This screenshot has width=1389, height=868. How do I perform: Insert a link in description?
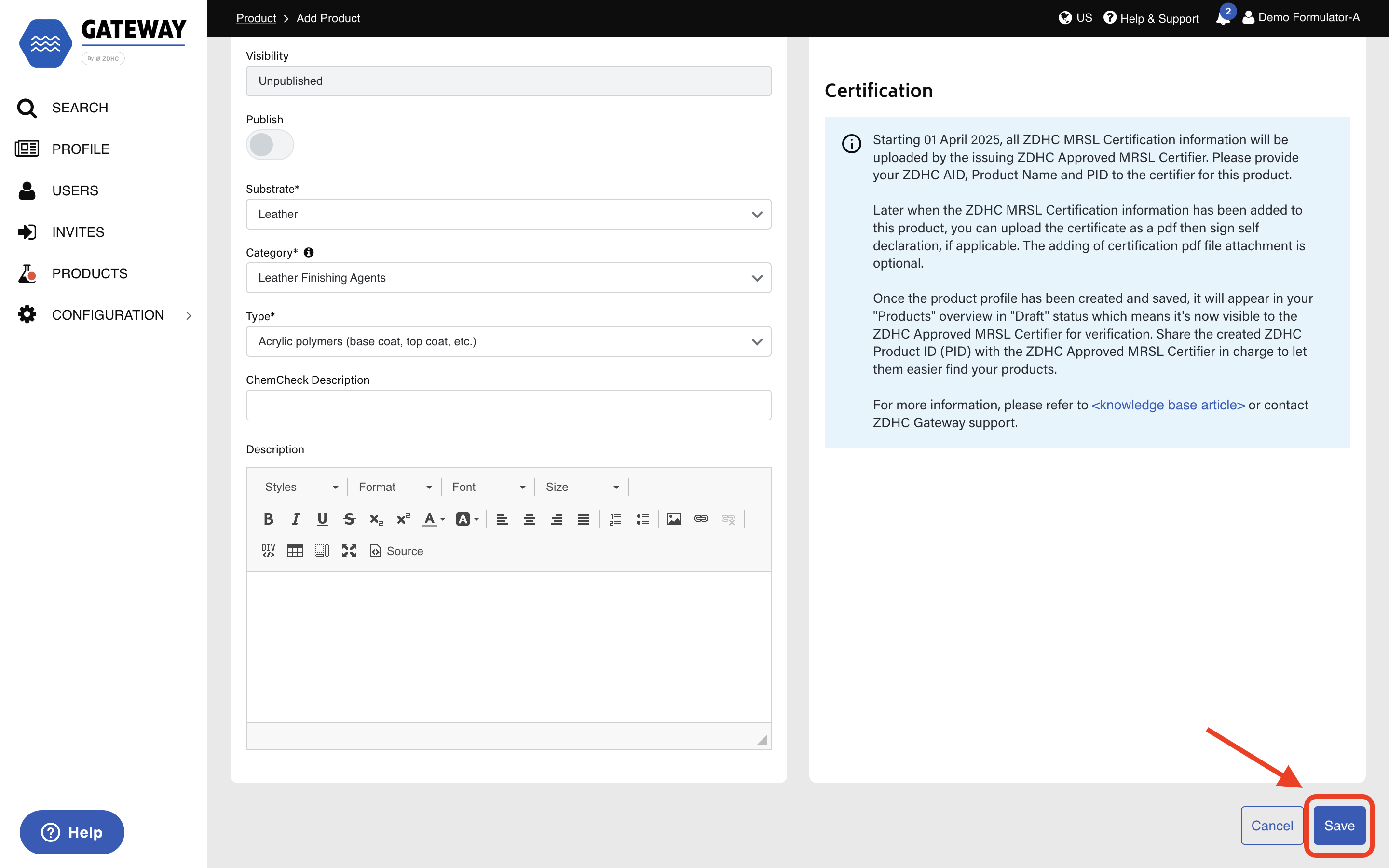coord(701,519)
